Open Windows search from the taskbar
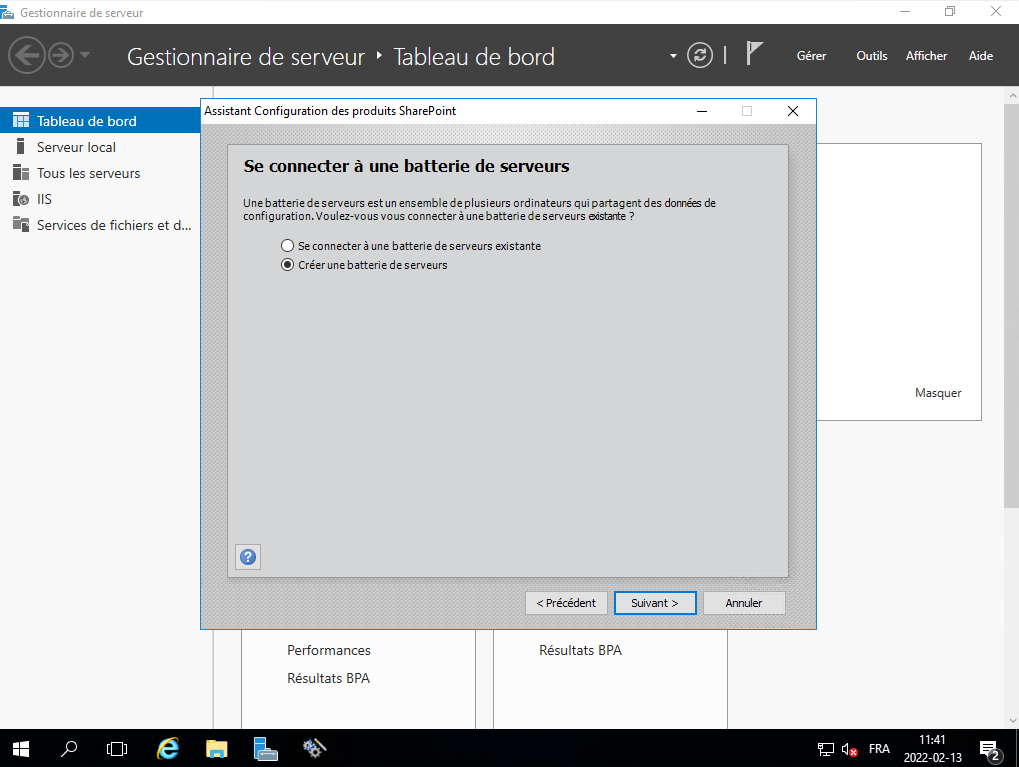Screen dimensions: 1019x767 pos(69,749)
